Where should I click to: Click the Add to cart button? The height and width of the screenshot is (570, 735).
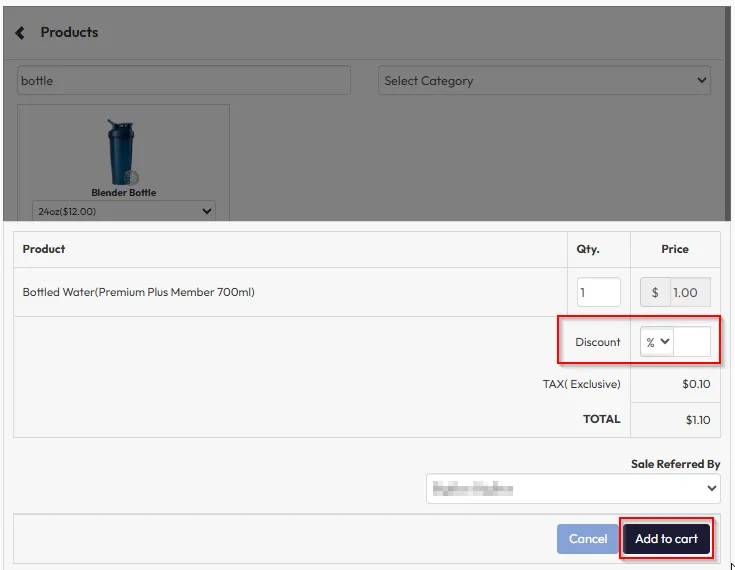pos(666,539)
